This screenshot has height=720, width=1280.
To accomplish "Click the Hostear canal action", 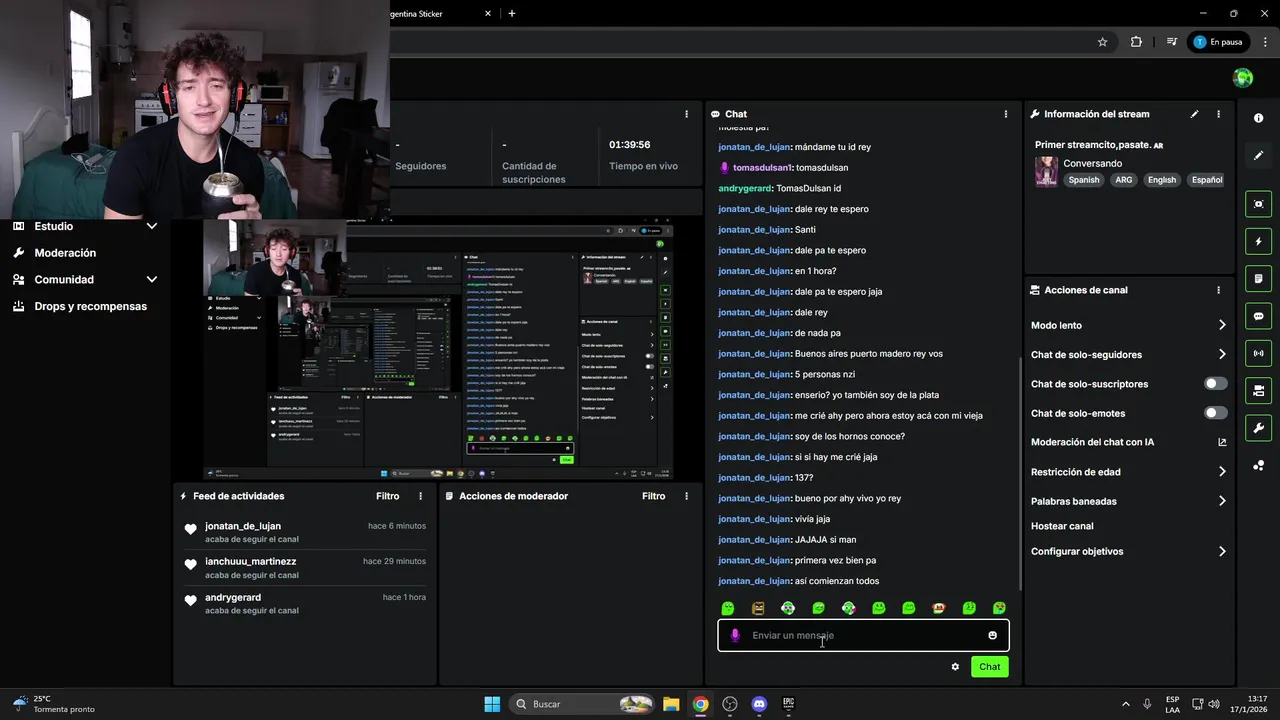I will pos(1062,526).
